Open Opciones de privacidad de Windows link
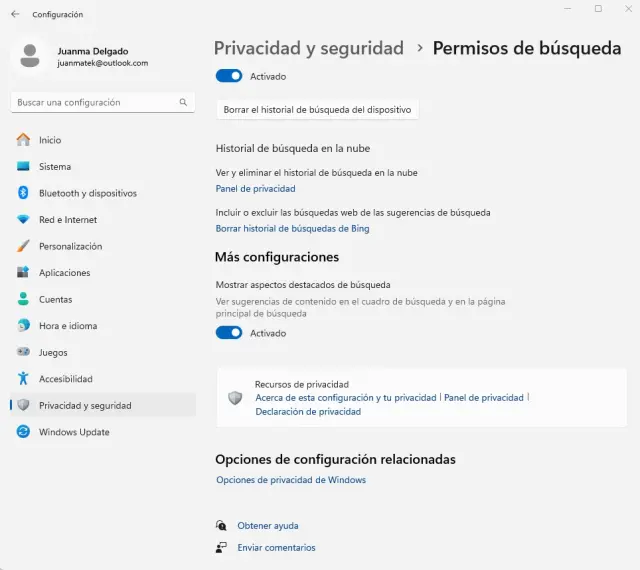Screen dimensions: 640x570 [291, 480]
